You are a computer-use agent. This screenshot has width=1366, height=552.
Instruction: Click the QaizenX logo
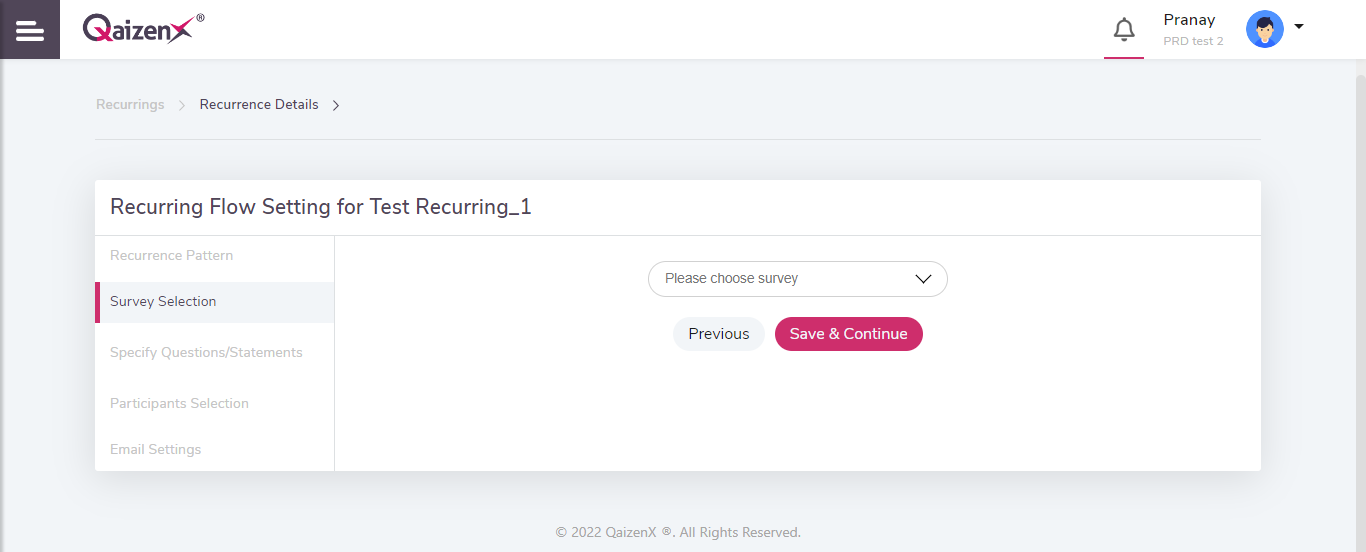tap(143, 28)
